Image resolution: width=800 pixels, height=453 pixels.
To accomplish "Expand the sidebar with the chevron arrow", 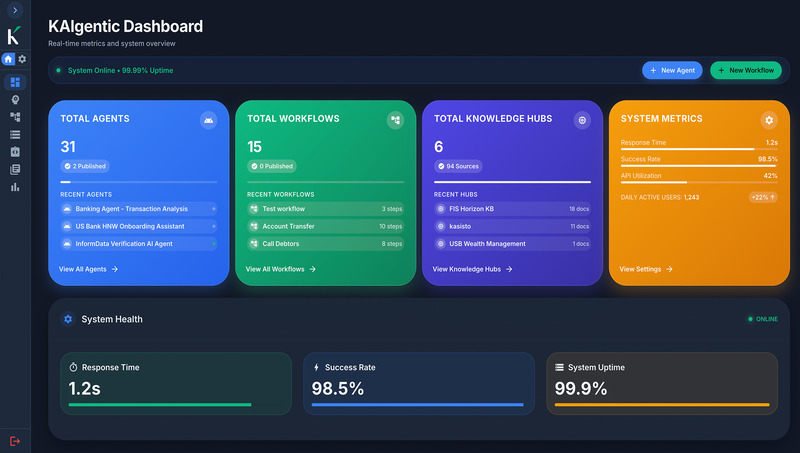I will 15,10.
